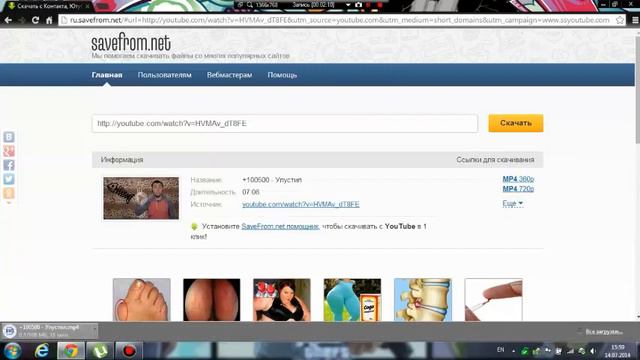Image resolution: width=640 pixels, height=360 pixels.
Task: Open the downloaded +100500 mp4 item
Action: point(46,331)
